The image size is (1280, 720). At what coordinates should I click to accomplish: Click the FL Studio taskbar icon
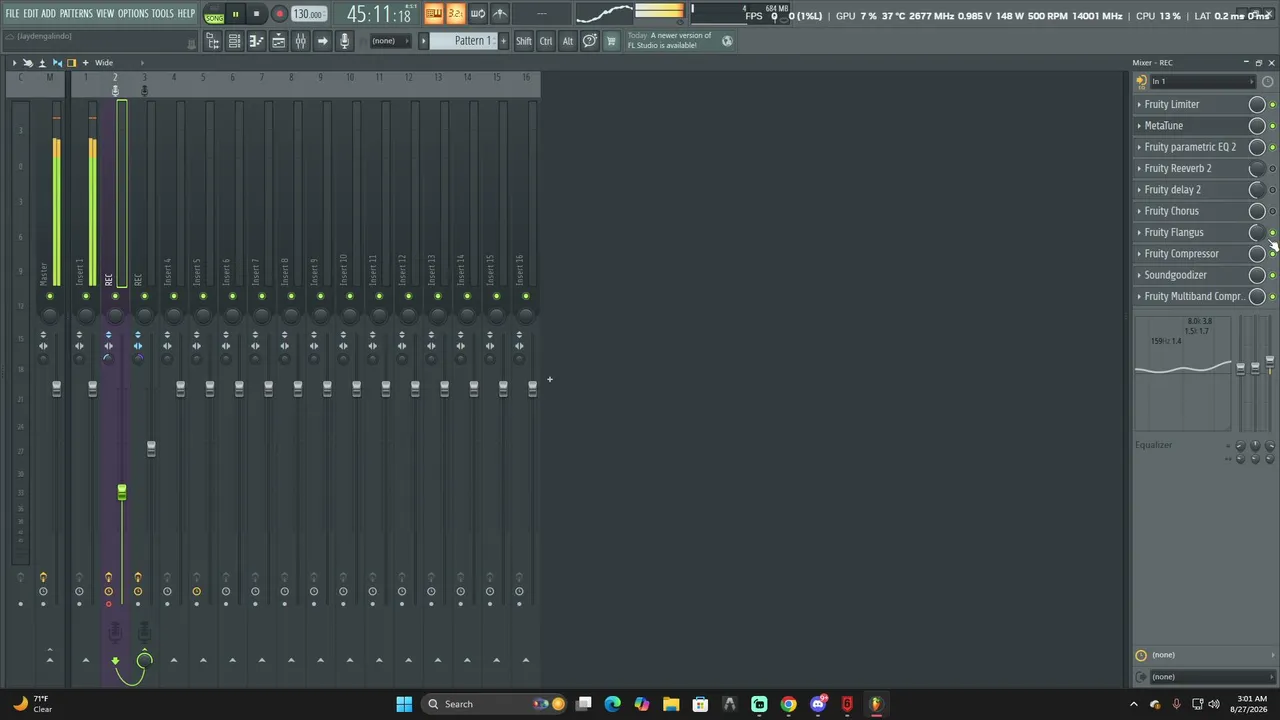[876, 704]
